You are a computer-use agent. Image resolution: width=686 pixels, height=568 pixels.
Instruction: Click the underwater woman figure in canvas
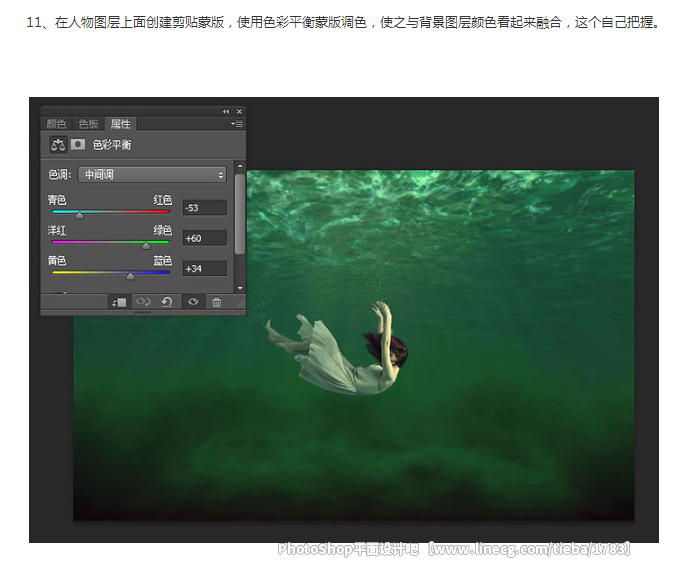pos(337,348)
